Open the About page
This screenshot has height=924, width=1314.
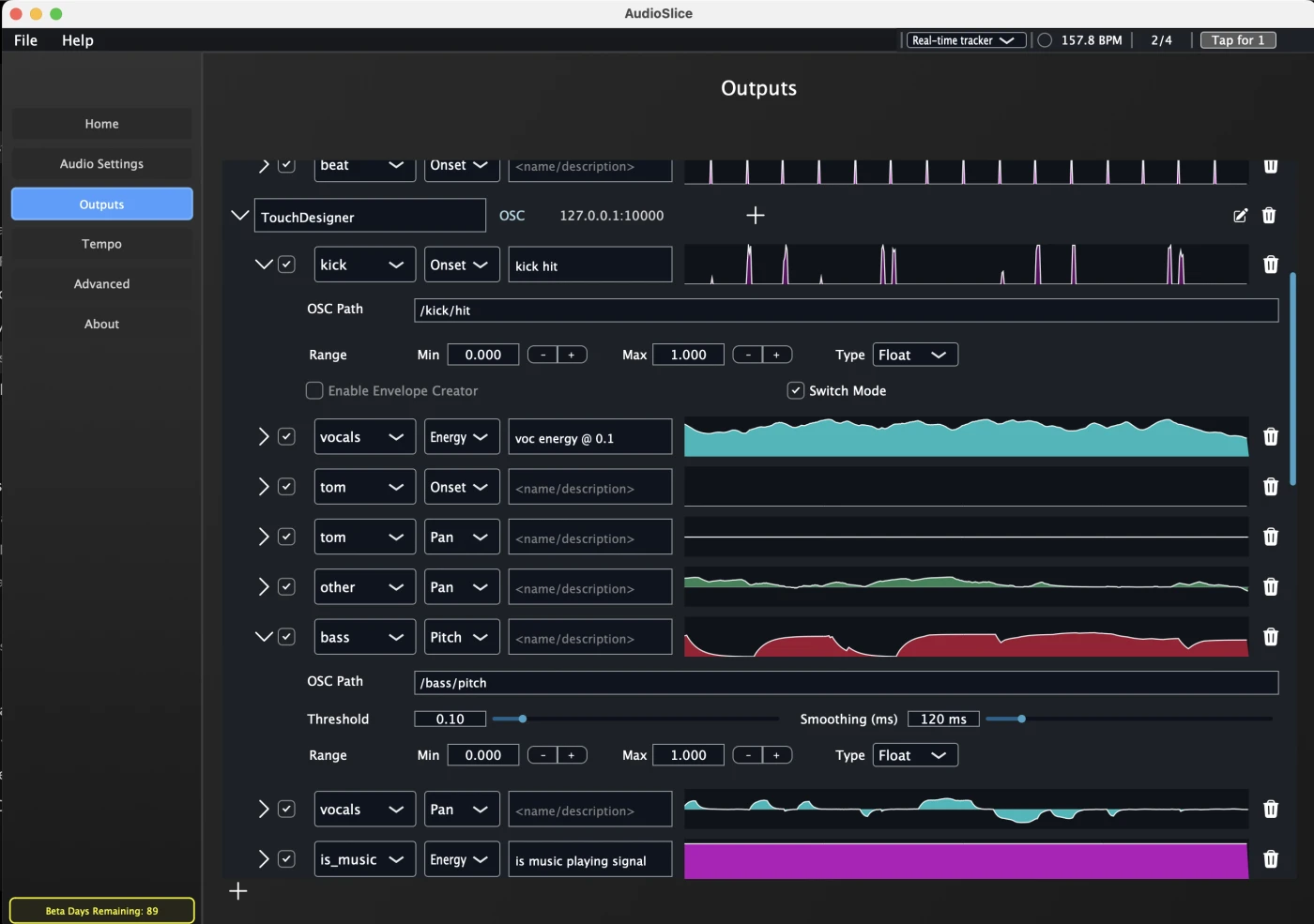[101, 325]
